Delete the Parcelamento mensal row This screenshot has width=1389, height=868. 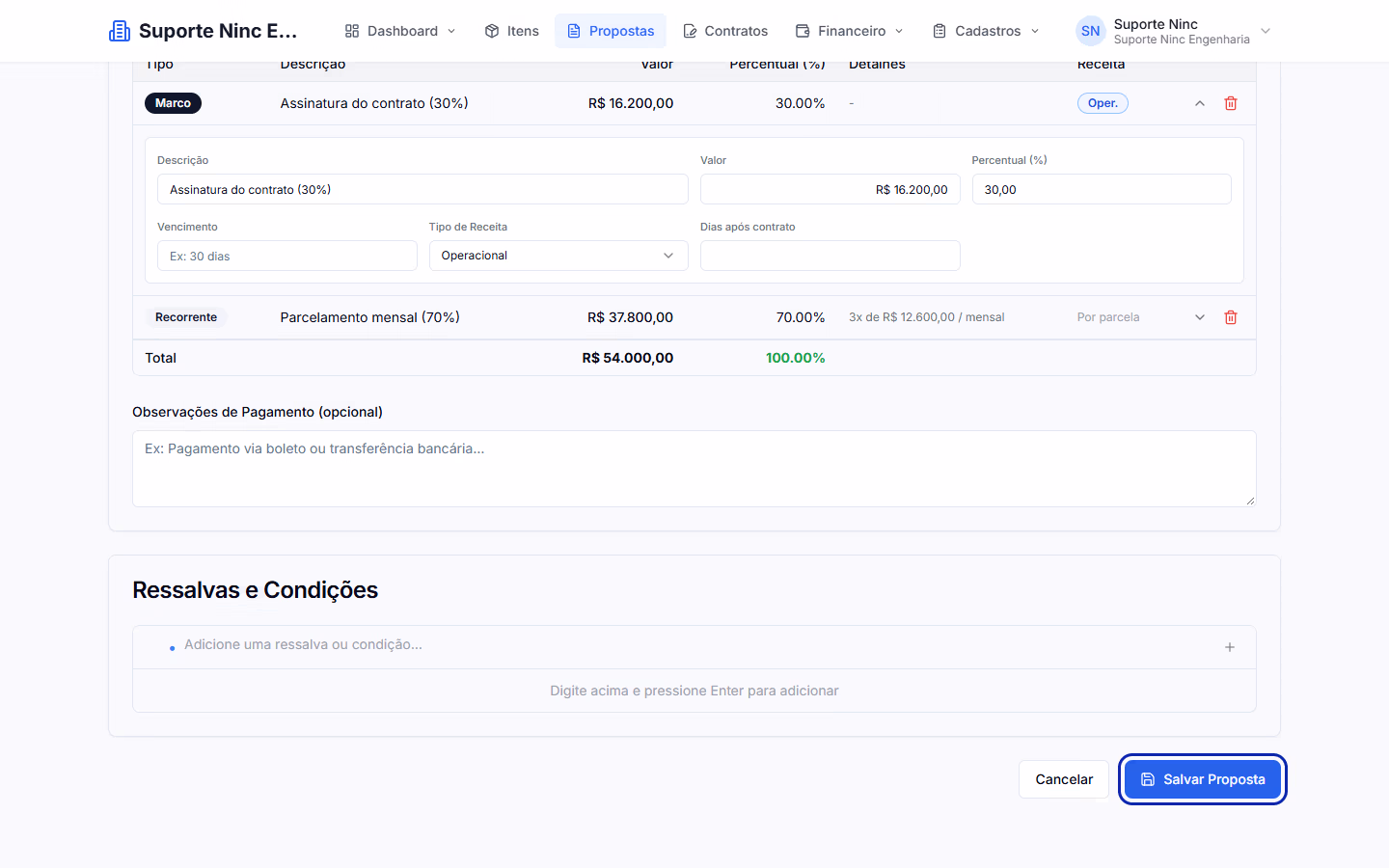(1231, 317)
